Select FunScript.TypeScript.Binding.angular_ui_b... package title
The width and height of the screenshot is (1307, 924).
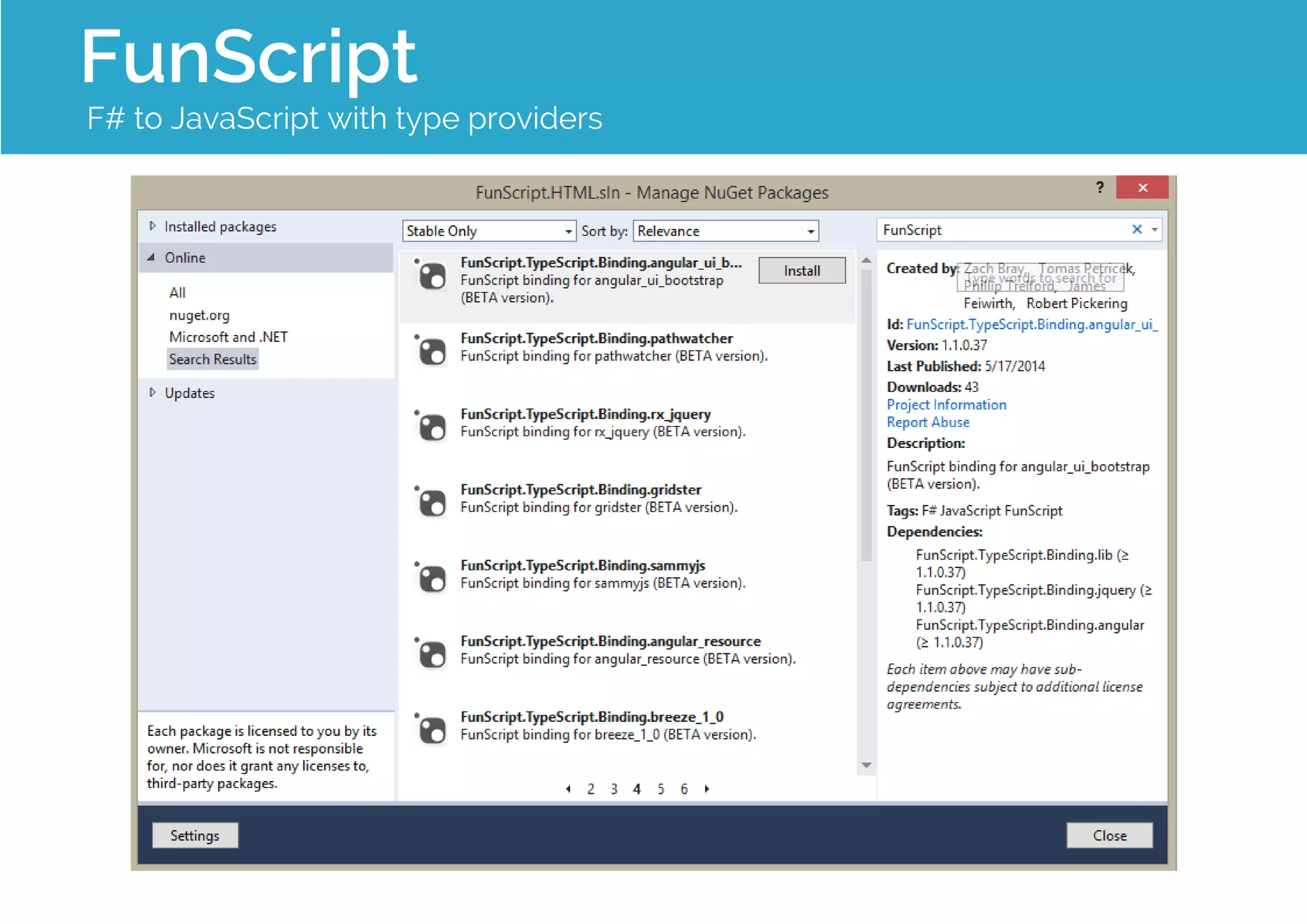point(601,263)
